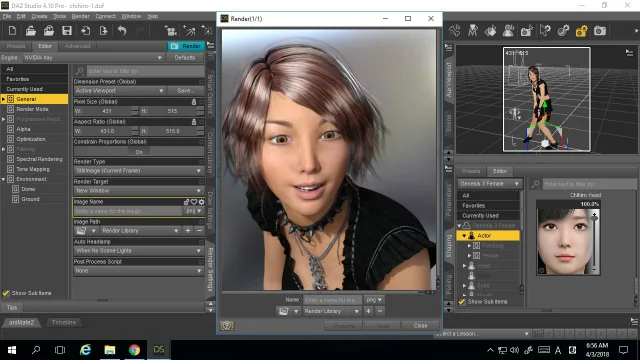Click Close in the Render window
Screen dimensions: 640x360
420,326
